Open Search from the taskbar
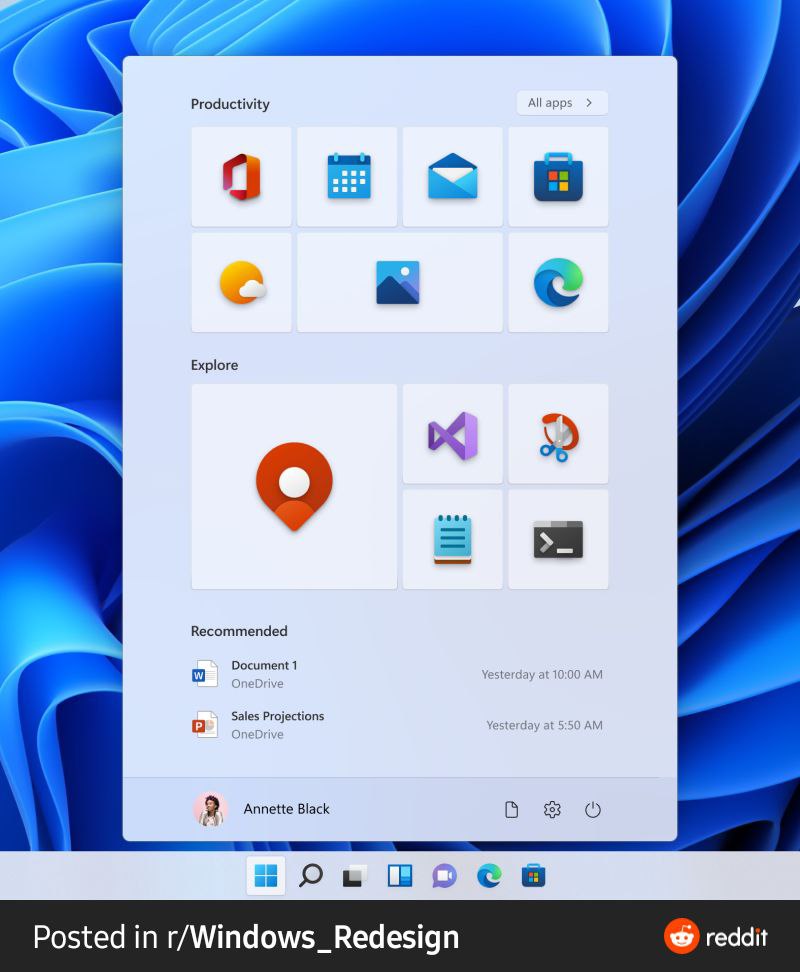The height and width of the screenshot is (972, 800). pyautogui.click(x=310, y=876)
